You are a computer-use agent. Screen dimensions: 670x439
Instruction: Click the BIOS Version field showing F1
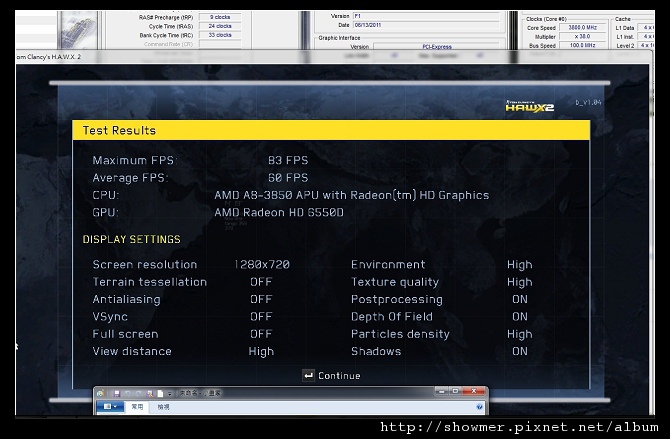click(426, 16)
